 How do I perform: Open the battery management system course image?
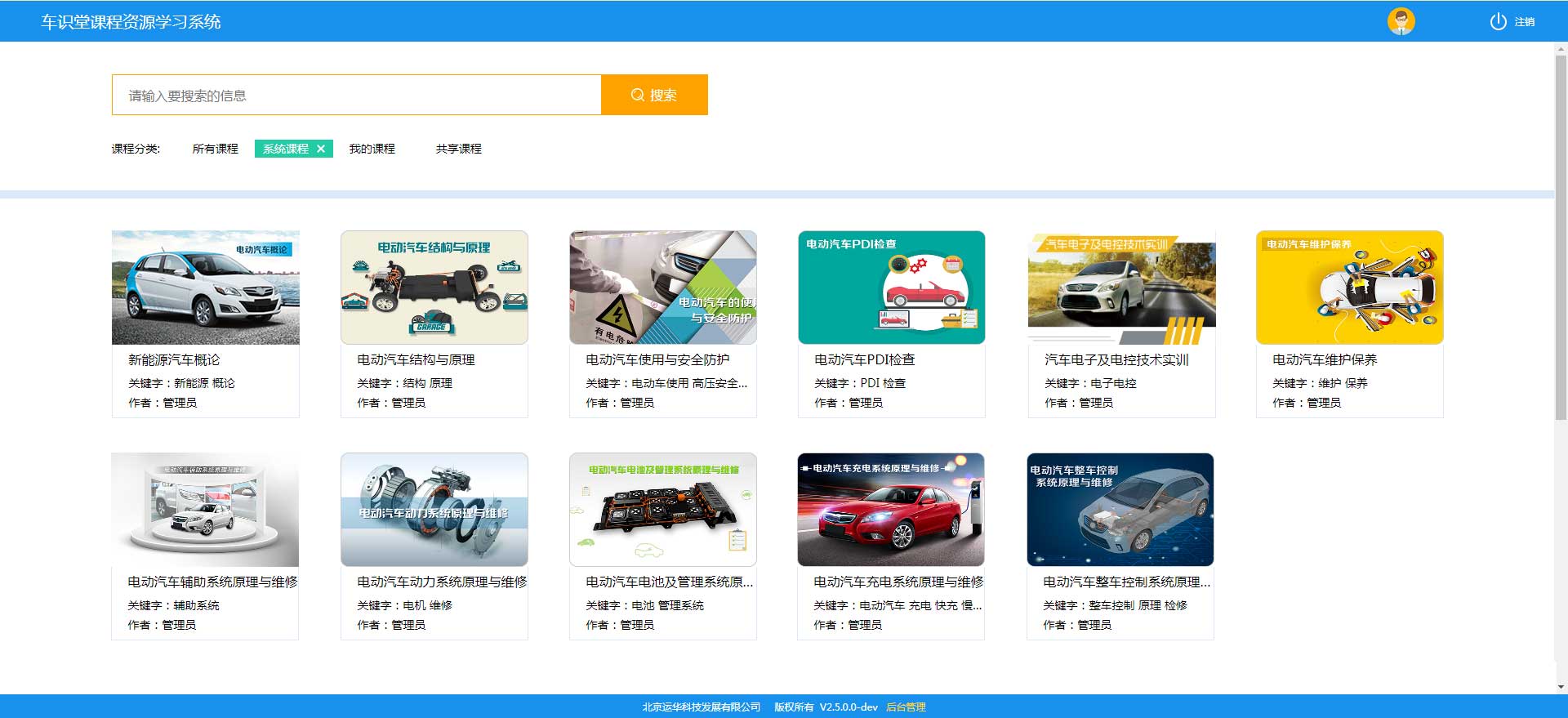[662, 510]
